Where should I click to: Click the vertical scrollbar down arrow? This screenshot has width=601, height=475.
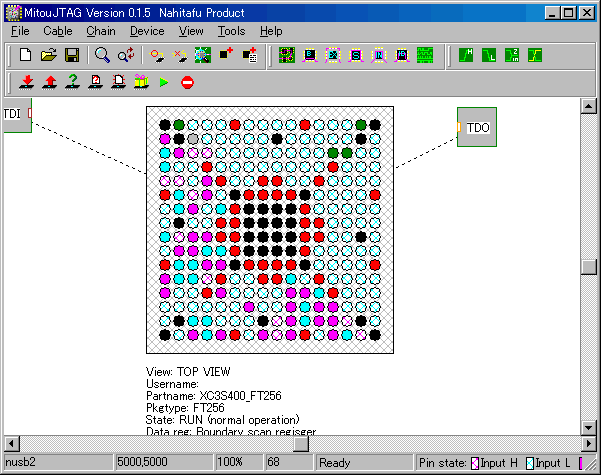tap(590, 426)
